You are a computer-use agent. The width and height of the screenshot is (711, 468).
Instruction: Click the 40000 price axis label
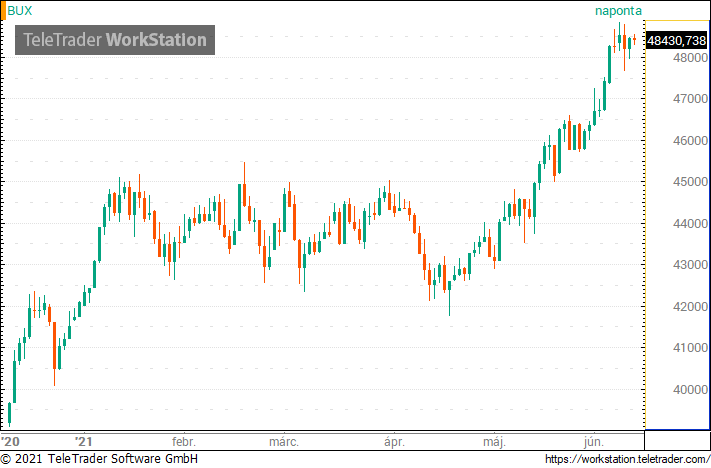[690, 390]
